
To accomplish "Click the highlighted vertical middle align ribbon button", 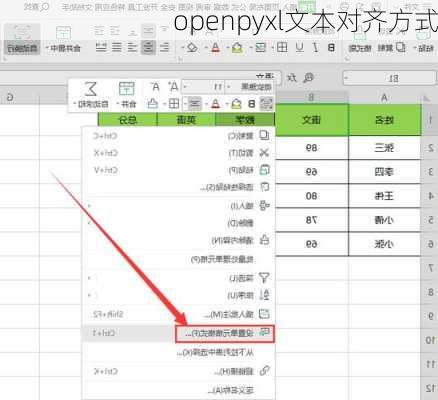I will tap(148, 31).
